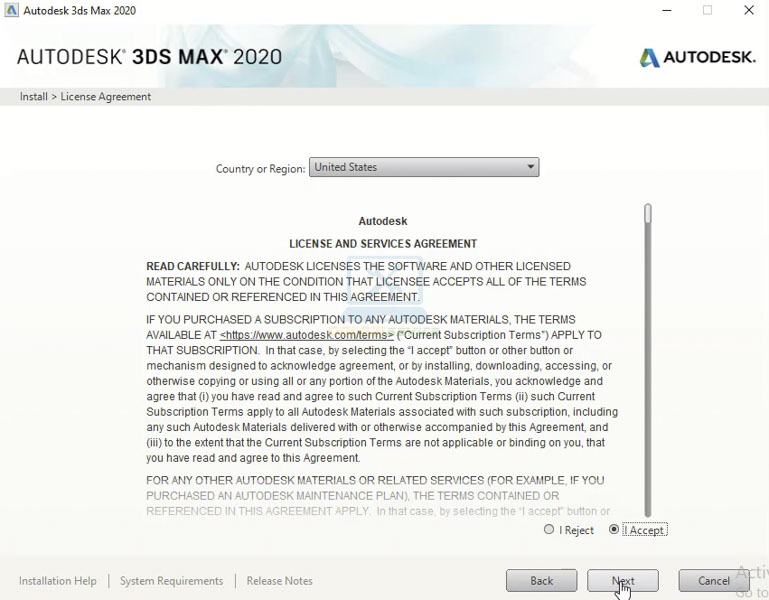Click the Autodesk 3DS MAX 2020 product title

(149, 56)
